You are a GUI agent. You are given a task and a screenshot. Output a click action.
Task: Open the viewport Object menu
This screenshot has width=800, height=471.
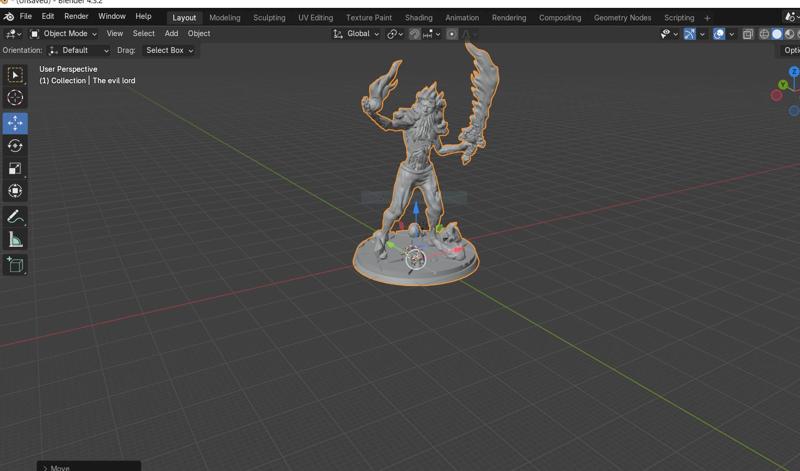[199, 34]
